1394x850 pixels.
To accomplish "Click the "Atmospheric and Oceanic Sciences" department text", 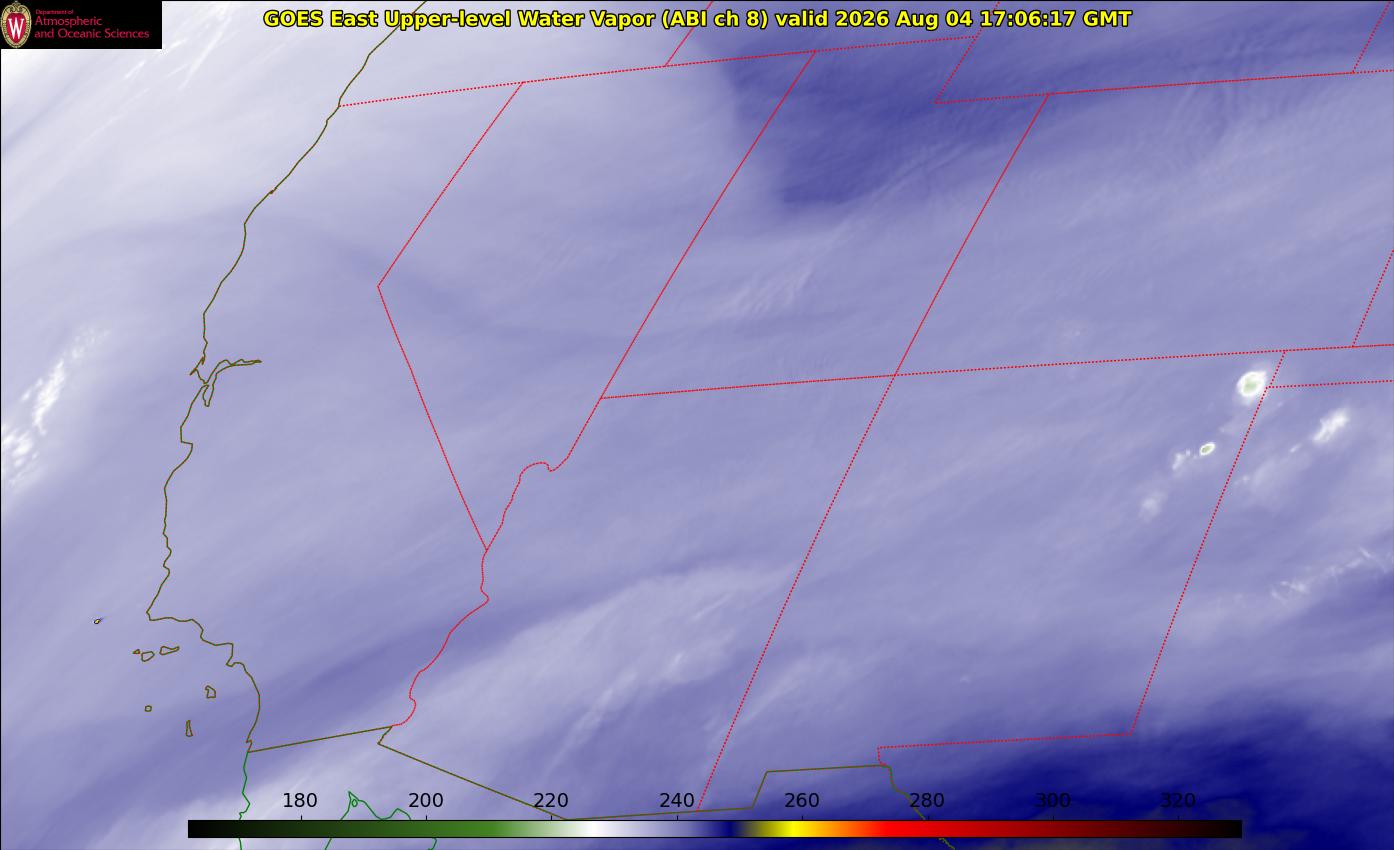I will 91,27.
